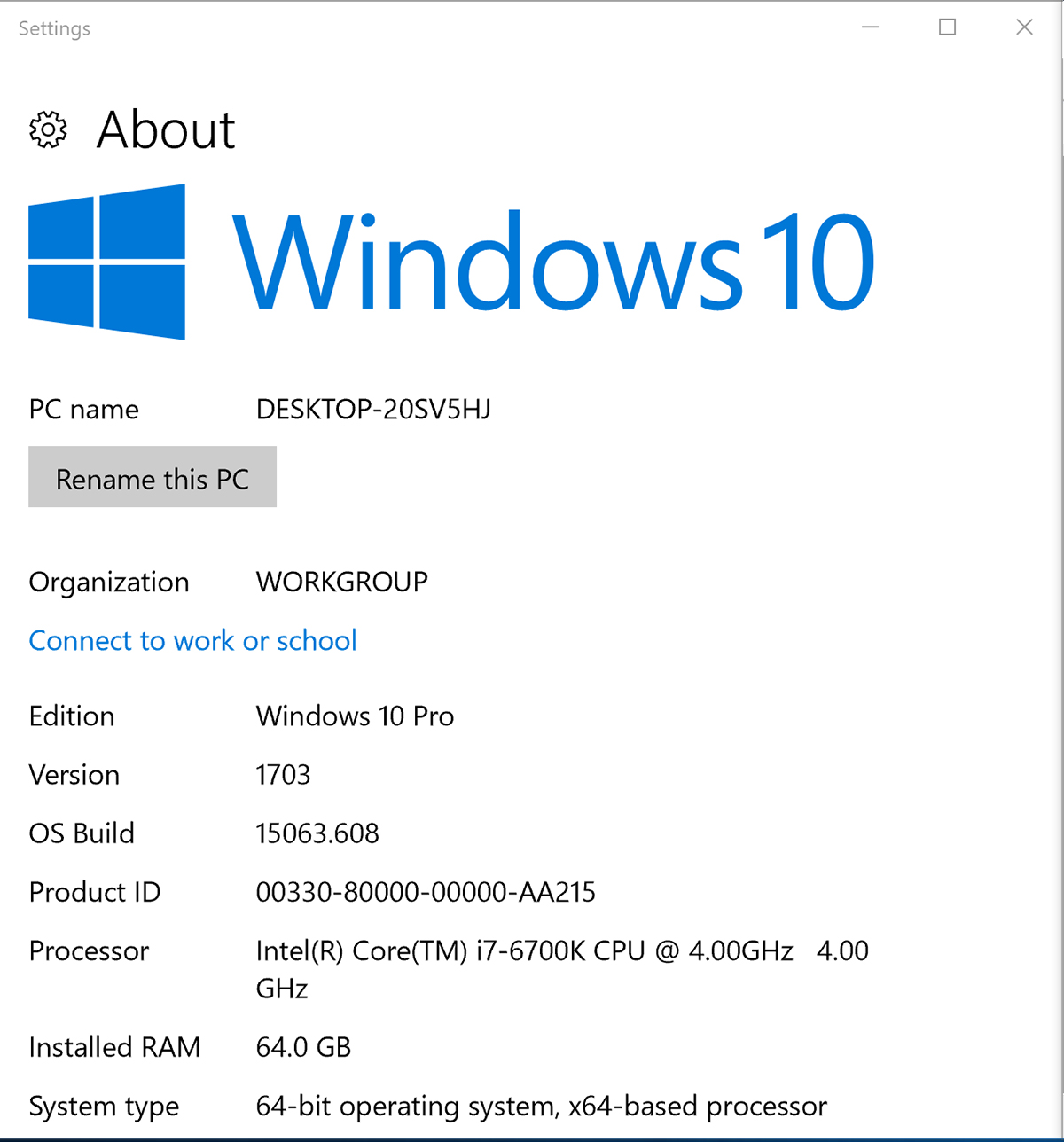Click the Intel Core i7-6700K processor text

click(x=523, y=950)
